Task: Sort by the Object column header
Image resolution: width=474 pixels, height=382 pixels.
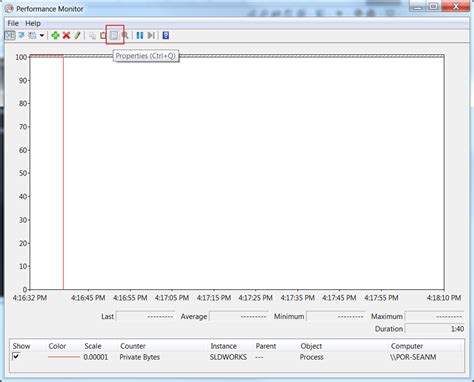Action: 311,346
